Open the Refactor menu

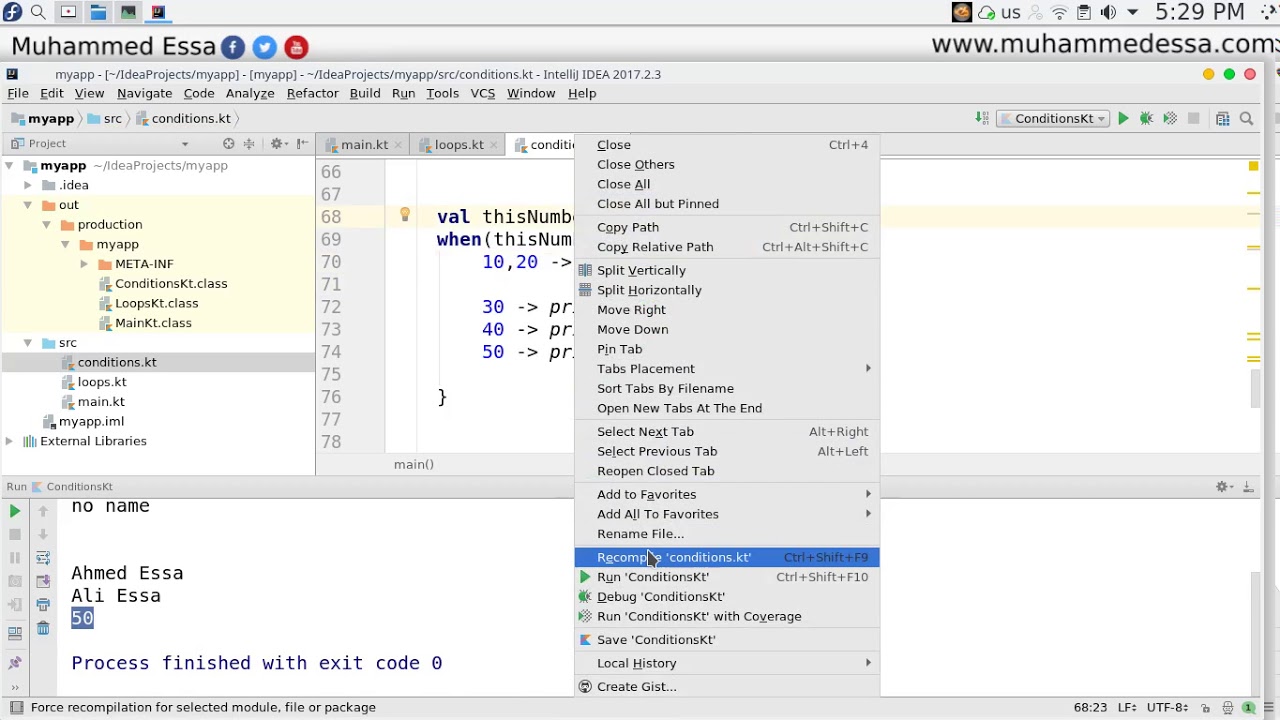coord(312,93)
